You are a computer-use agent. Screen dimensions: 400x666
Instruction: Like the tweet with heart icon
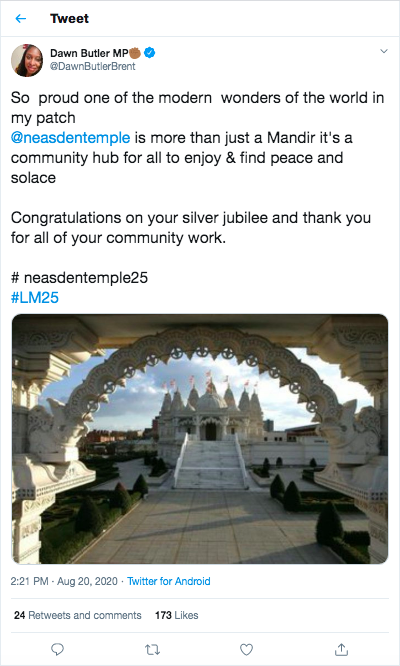tap(246, 649)
